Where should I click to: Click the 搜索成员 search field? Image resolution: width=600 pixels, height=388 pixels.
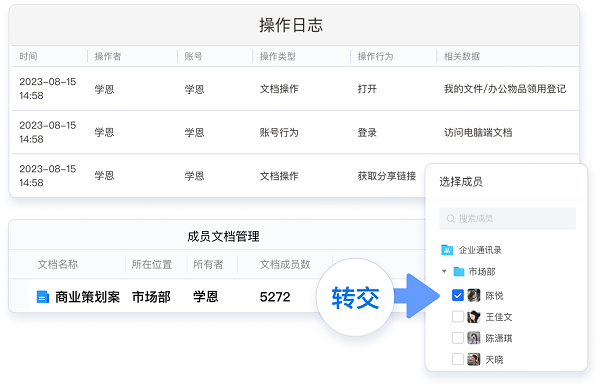(507, 218)
